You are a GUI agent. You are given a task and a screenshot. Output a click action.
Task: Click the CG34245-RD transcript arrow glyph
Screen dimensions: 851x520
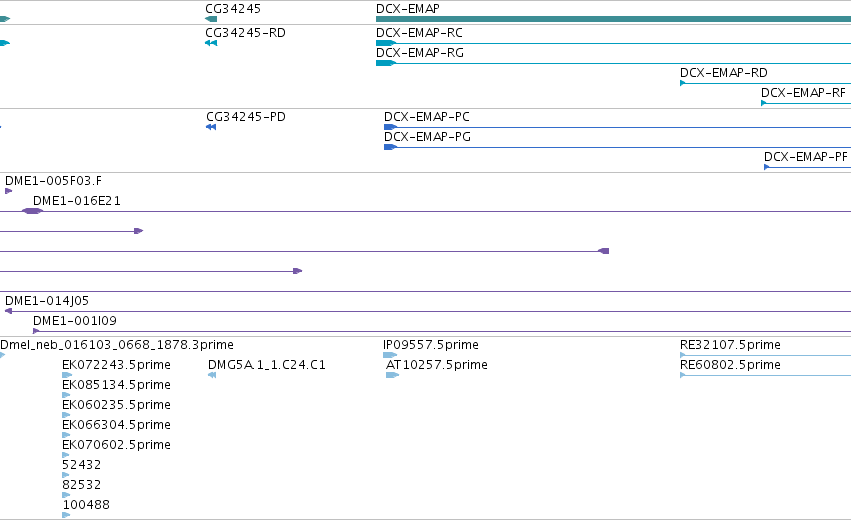point(211,43)
